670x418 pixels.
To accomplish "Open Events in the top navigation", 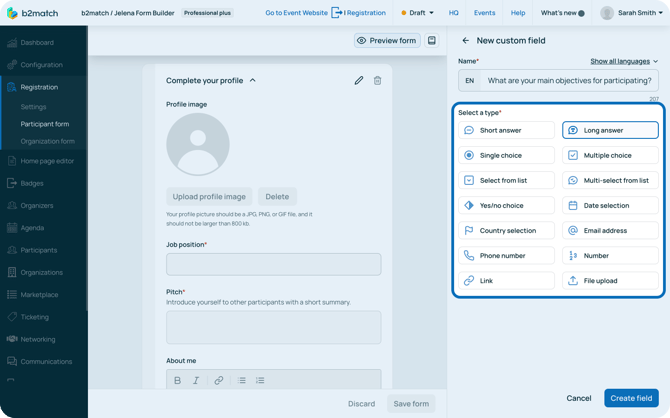I will coord(484,13).
